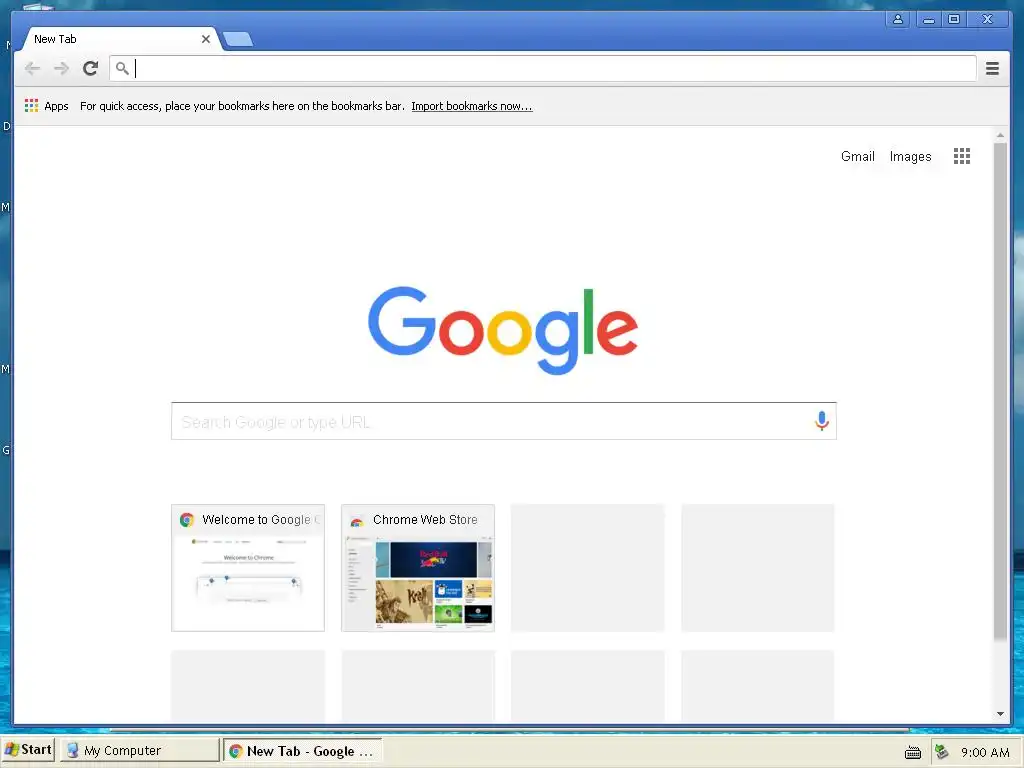Close the Chrome window
The height and width of the screenshot is (768, 1024).
click(987, 20)
